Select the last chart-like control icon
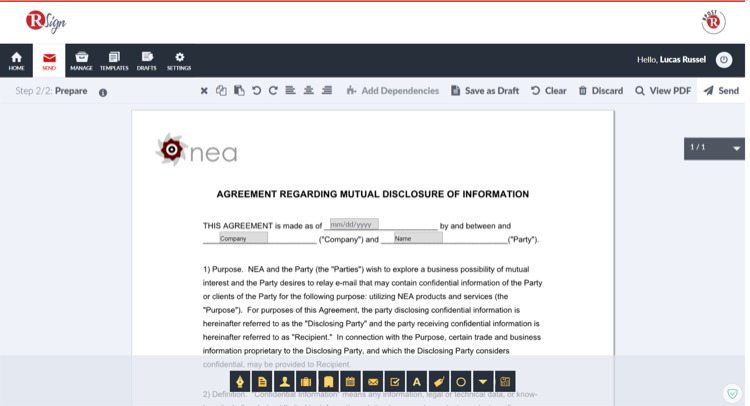 click(x=505, y=382)
